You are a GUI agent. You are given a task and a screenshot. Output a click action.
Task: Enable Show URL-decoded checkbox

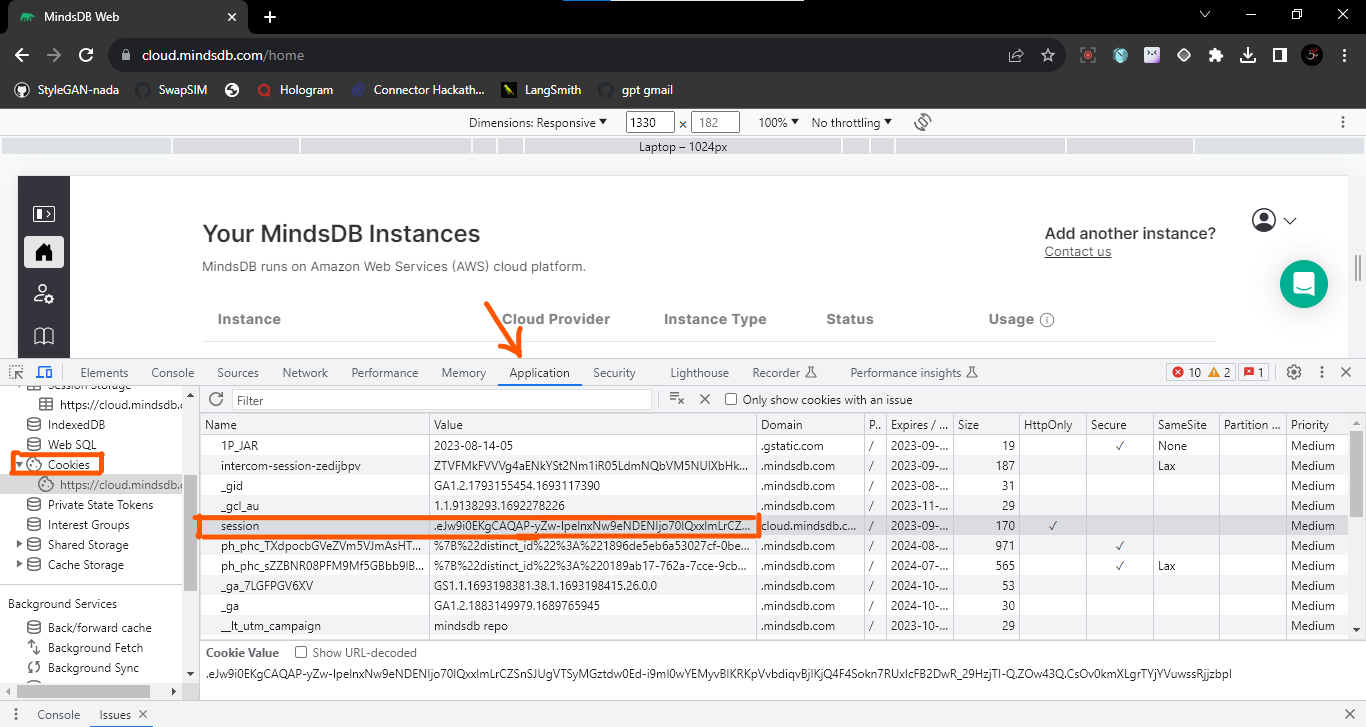click(301, 652)
